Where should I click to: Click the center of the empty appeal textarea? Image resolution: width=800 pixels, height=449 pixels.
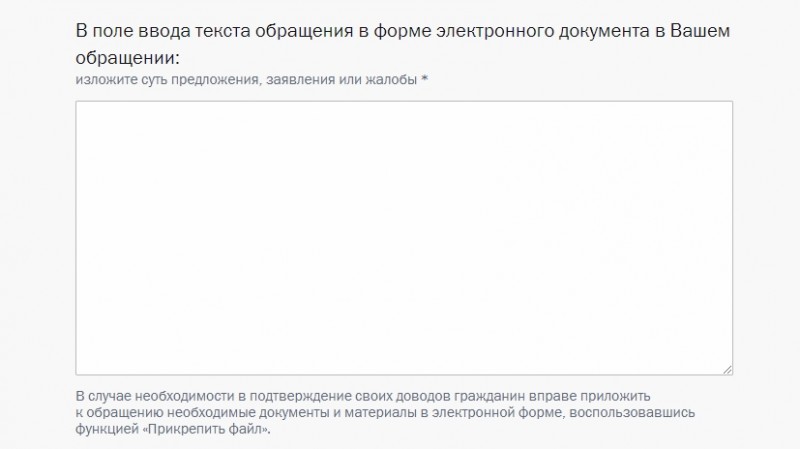404,238
